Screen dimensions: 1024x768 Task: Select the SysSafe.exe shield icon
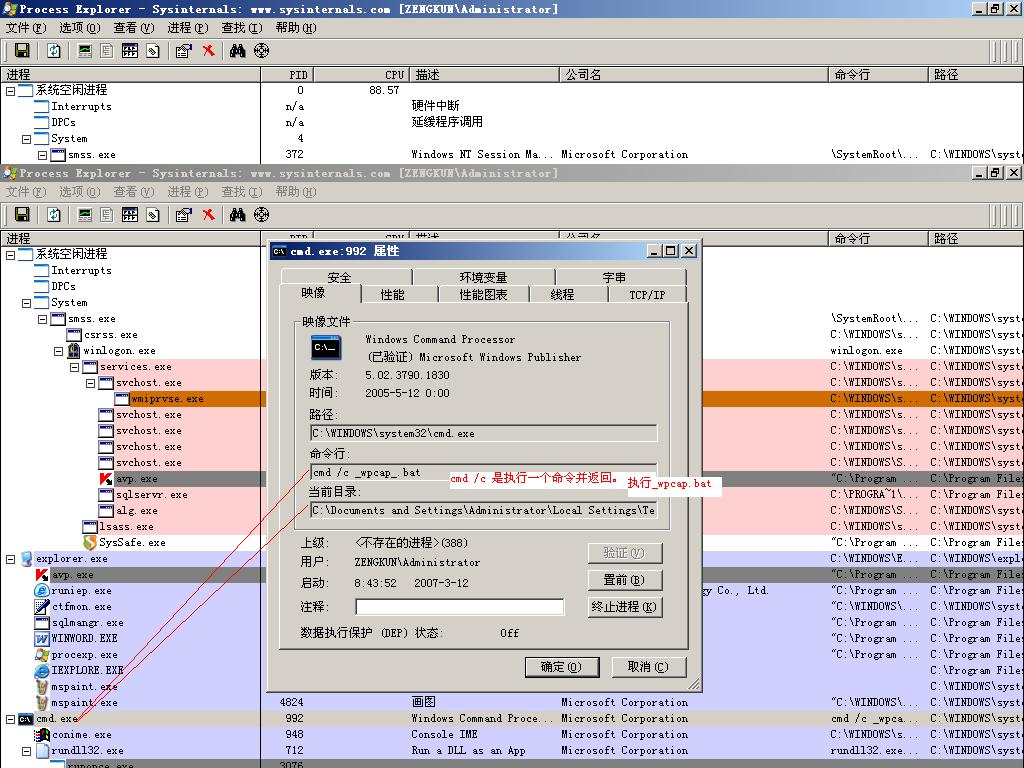[x=90, y=543]
